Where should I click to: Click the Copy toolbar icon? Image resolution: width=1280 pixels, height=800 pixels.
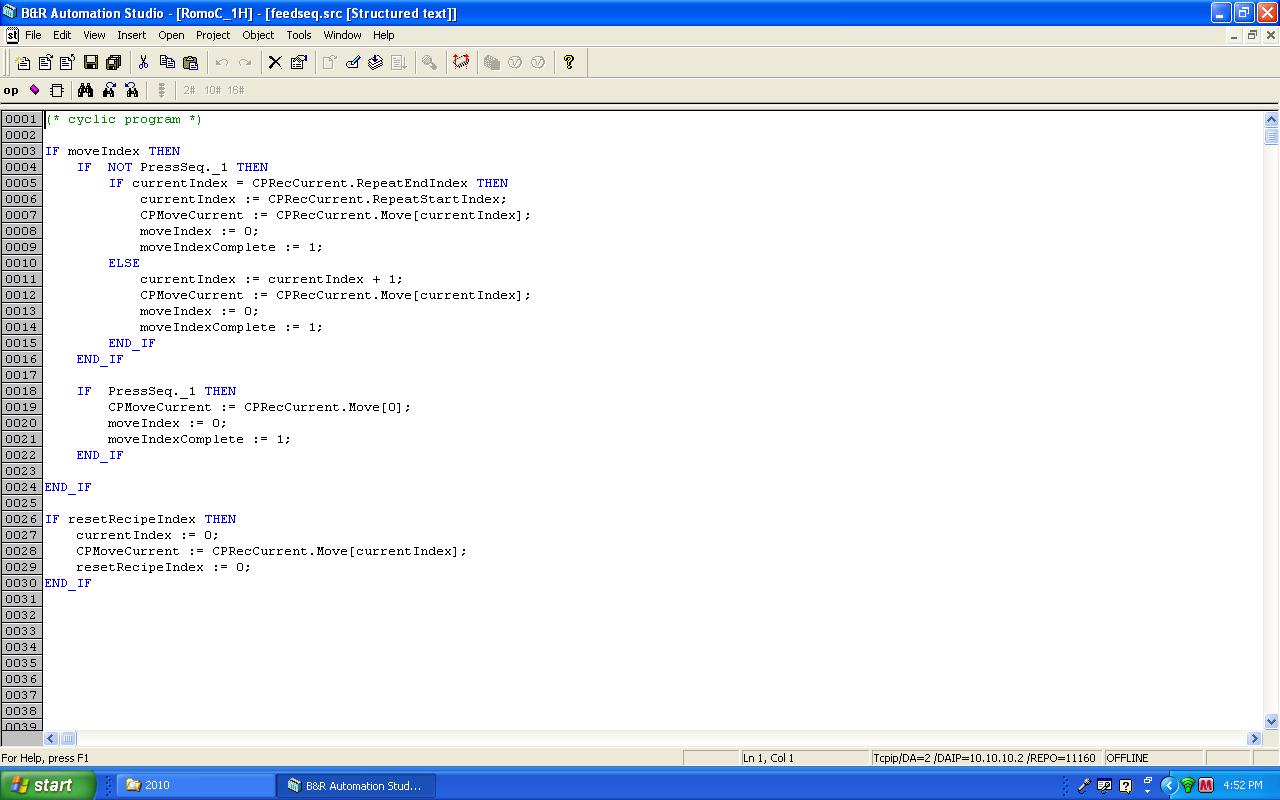[167, 62]
